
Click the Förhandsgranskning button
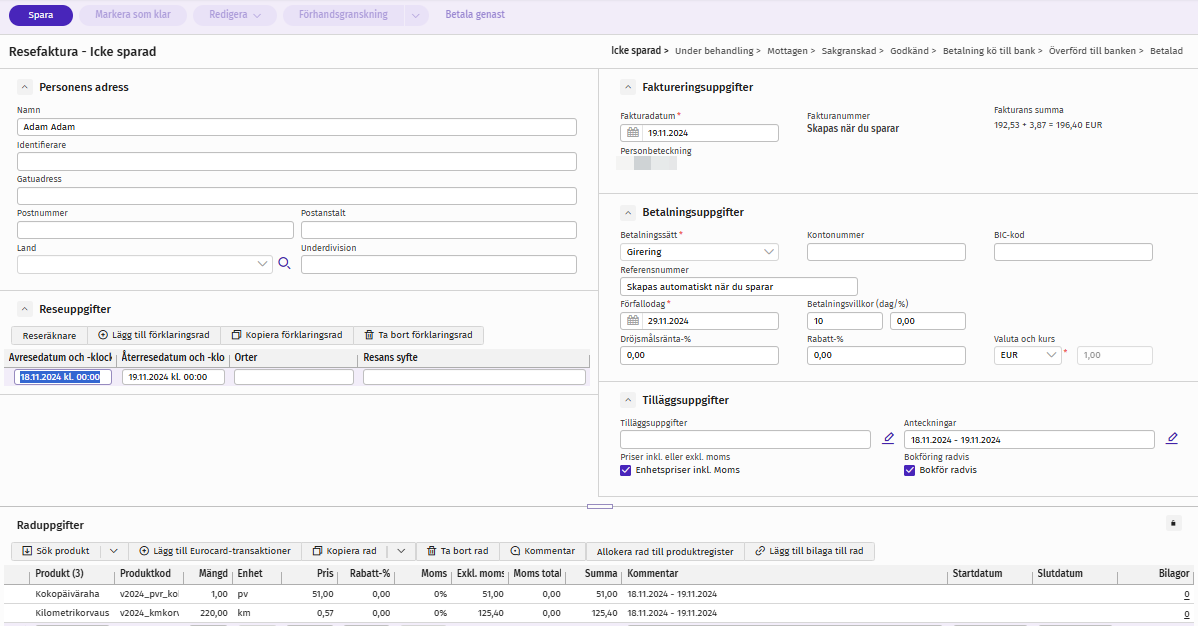(343, 15)
